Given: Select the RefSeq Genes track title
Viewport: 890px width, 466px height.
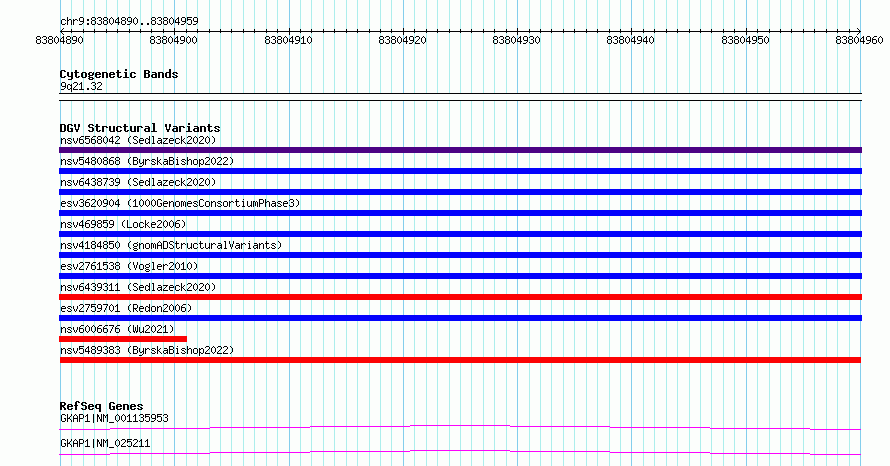Looking at the screenshot, I should coord(101,406).
